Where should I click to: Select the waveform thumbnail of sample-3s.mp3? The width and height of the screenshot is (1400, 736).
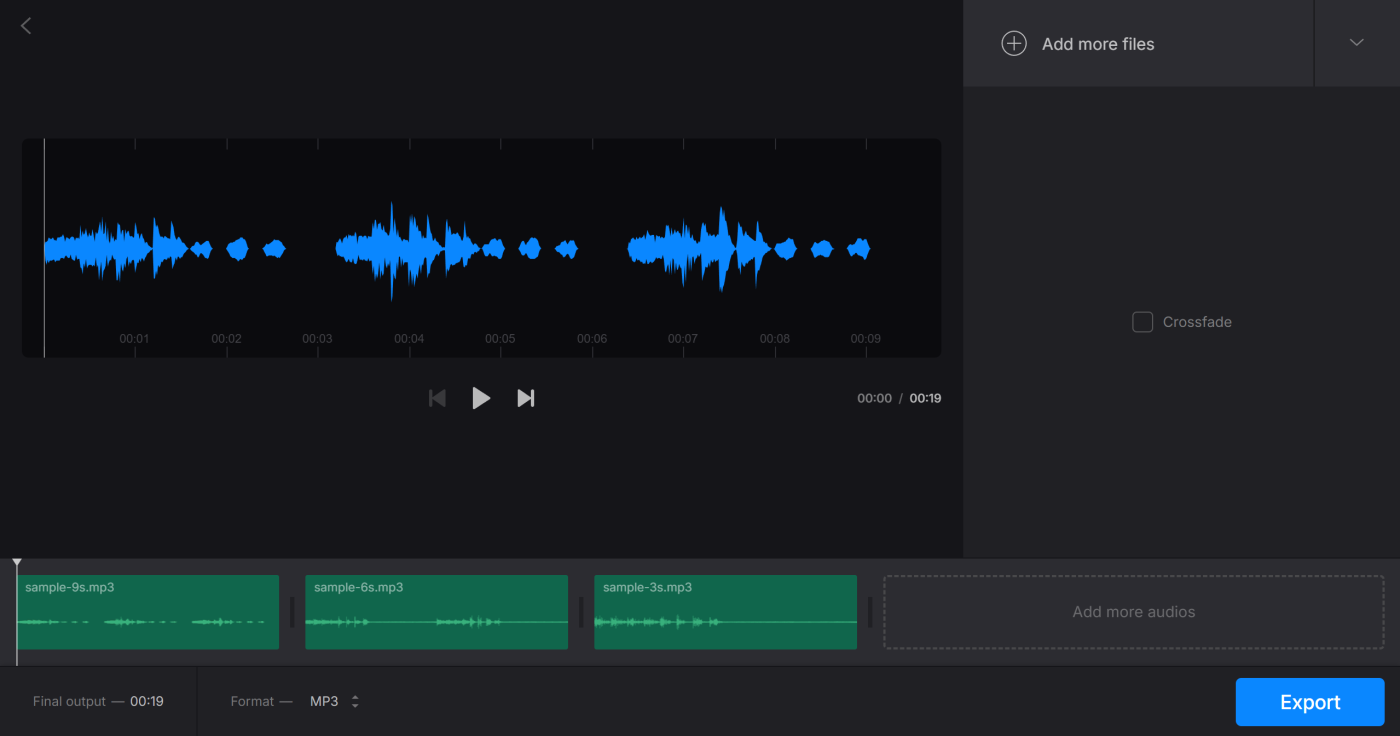tap(725, 622)
